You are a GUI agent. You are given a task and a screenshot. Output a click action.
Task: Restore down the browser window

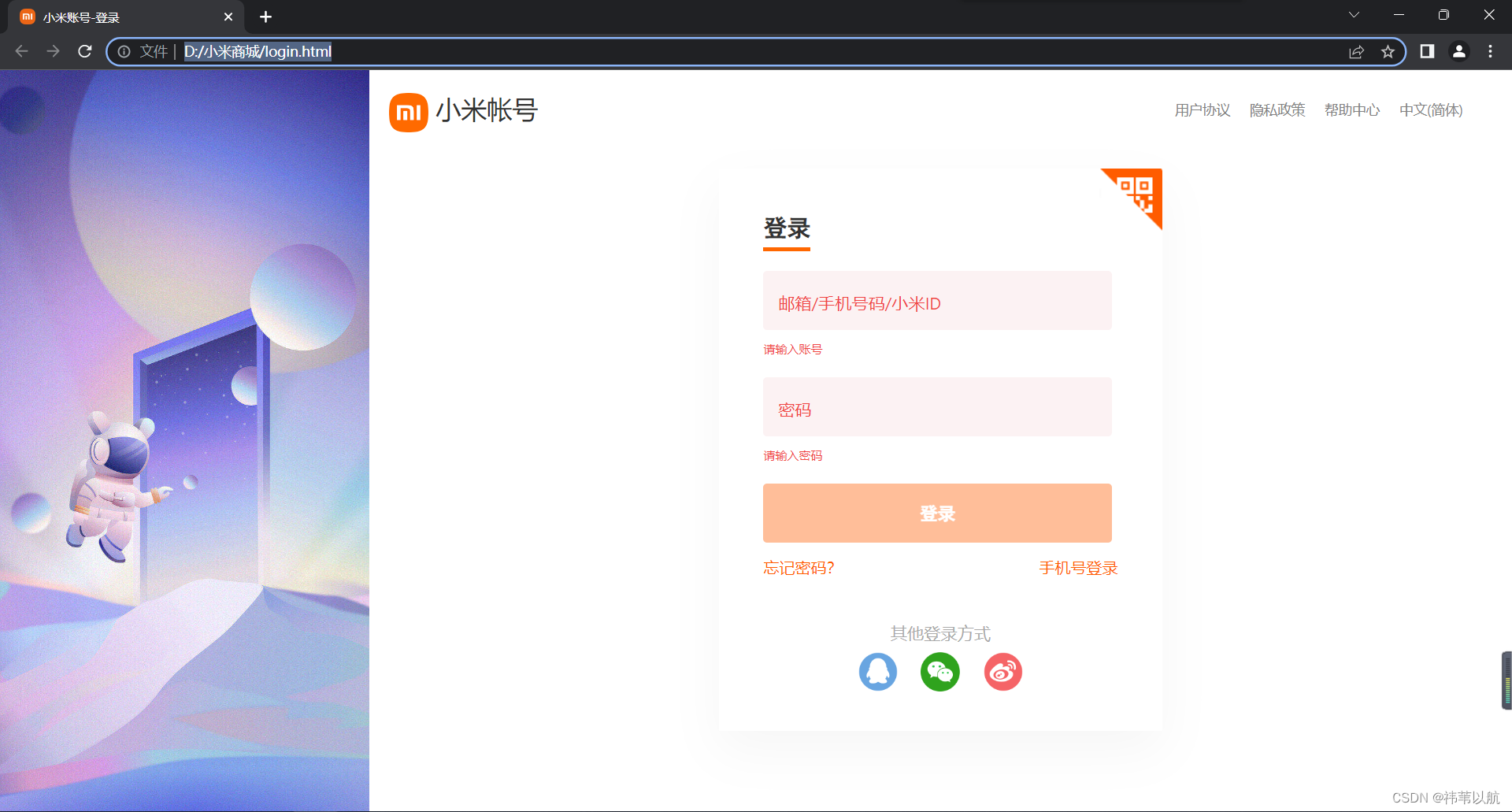point(1443,15)
